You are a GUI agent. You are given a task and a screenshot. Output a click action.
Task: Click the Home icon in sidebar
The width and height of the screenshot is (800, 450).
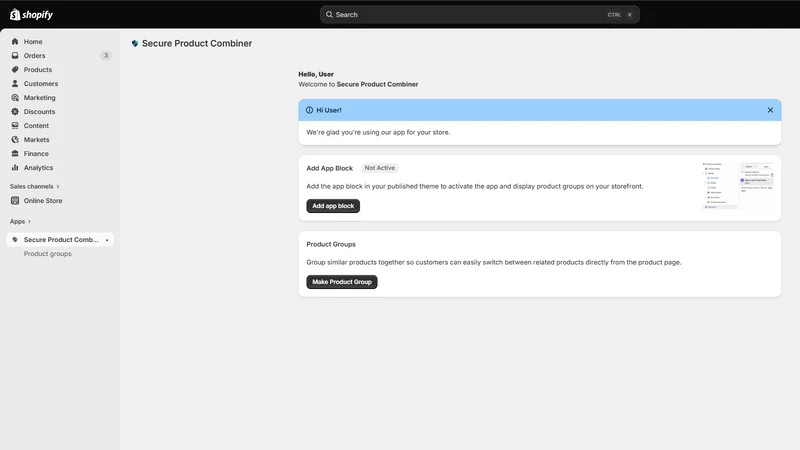[15, 41]
